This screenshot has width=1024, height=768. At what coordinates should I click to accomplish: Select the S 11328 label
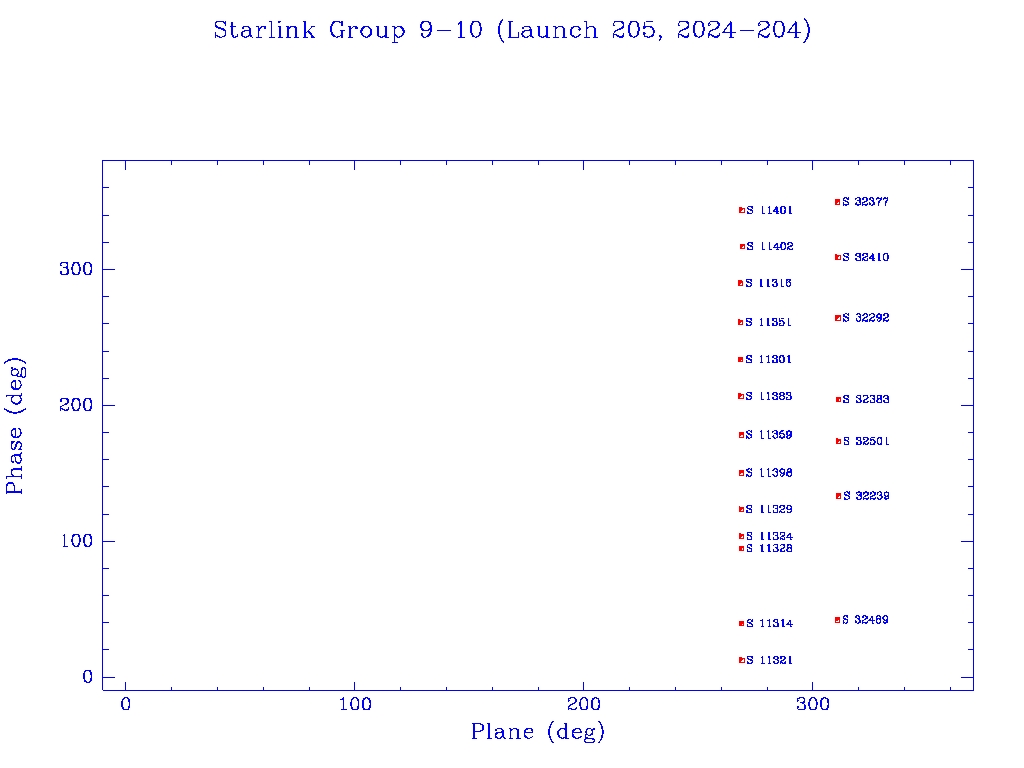pos(769,549)
